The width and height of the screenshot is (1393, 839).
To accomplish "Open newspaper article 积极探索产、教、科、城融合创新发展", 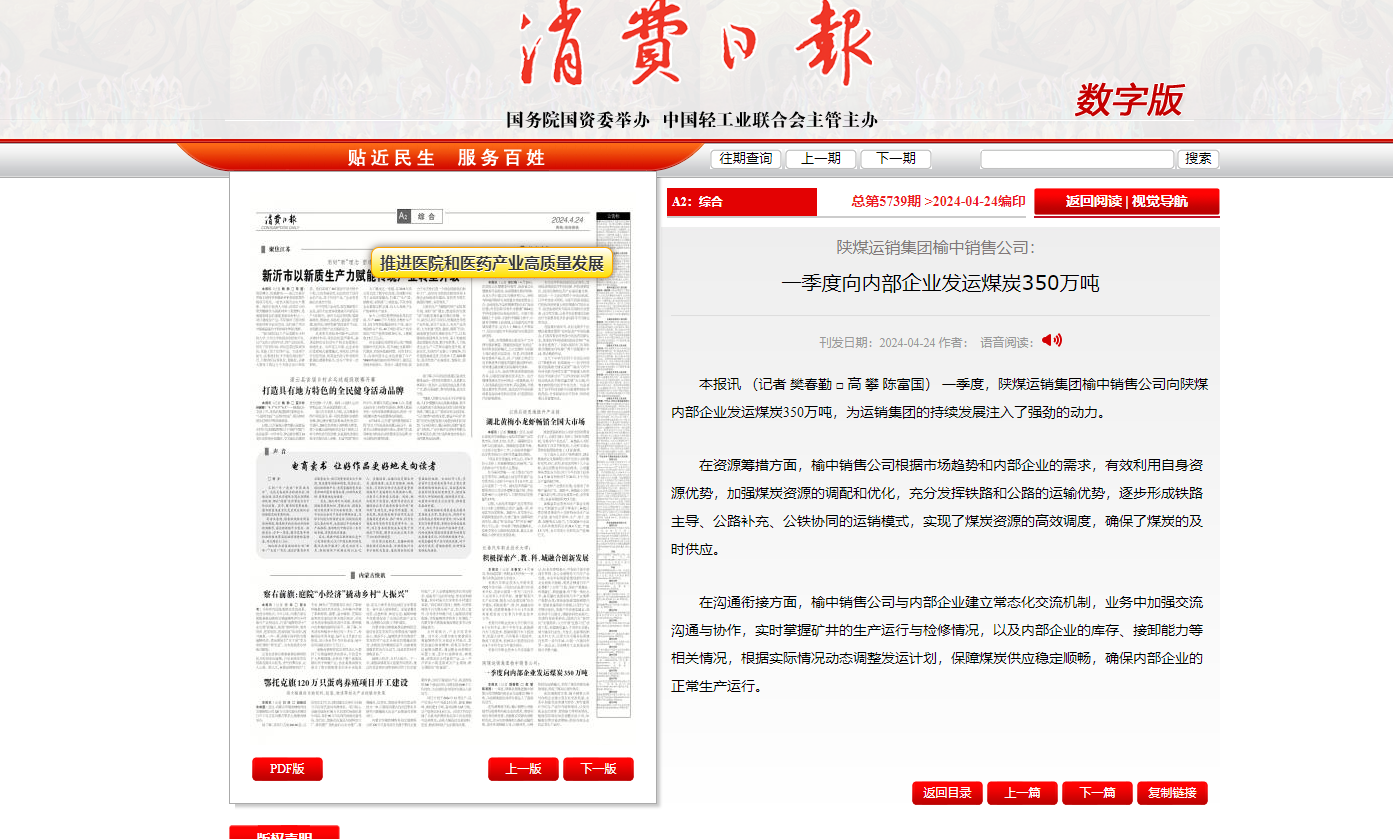I will (537, 557).
